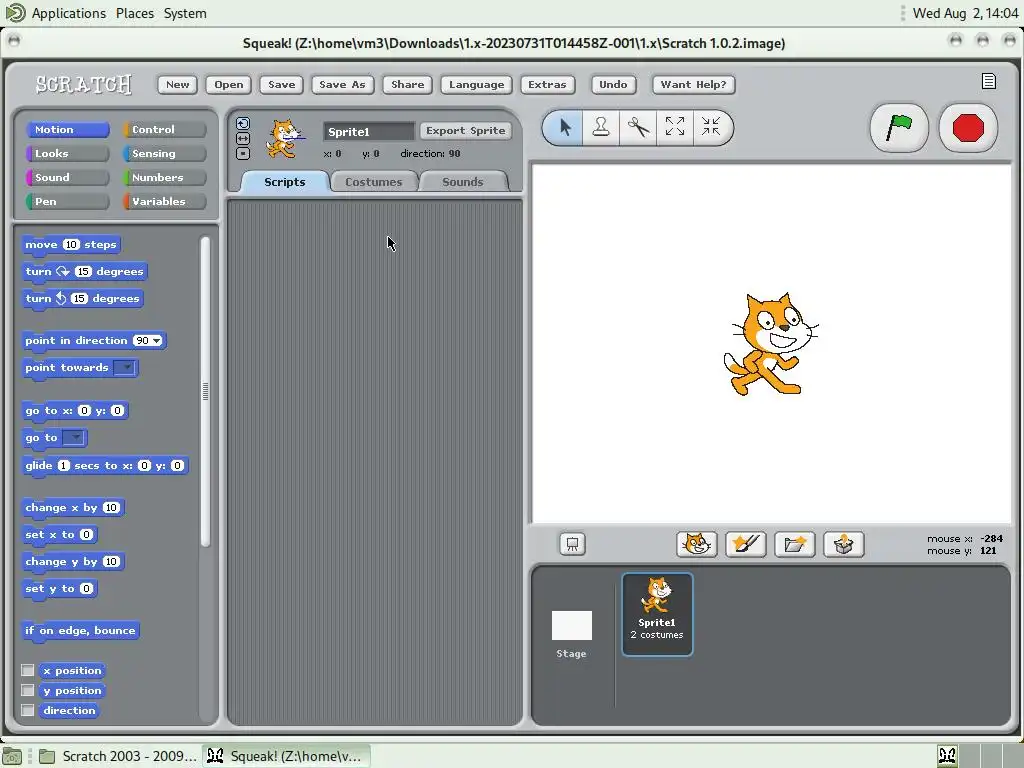Click the red stop sign button
Viewport: 1024px width, 768px height.
pyautogui.click(x=968, y=127)
